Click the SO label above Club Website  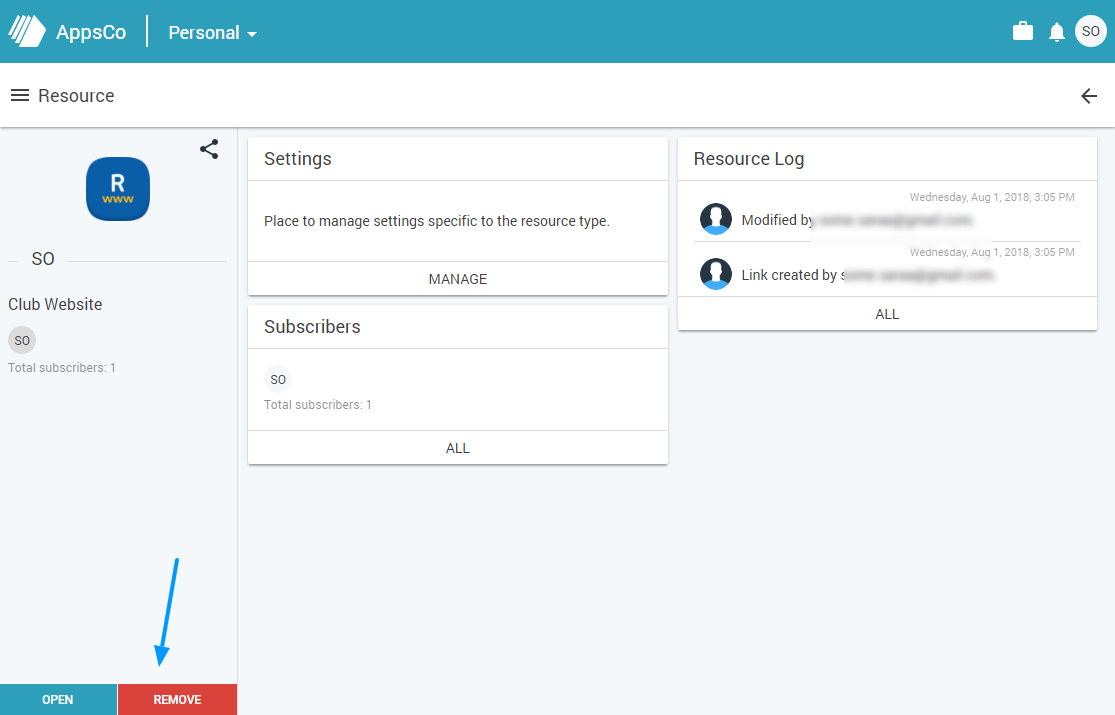(x=43, y=259)
